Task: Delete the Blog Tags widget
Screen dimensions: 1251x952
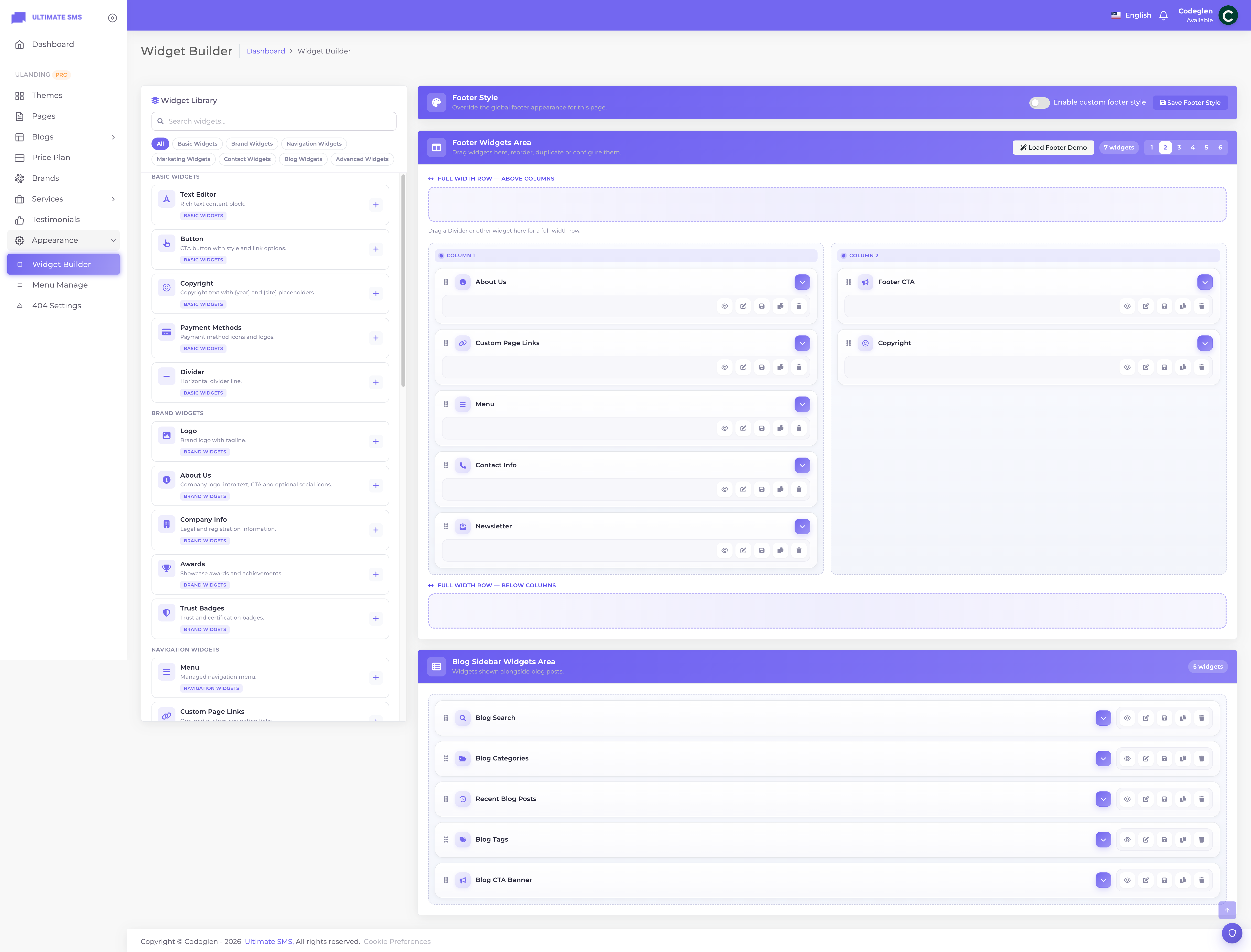Action: [x=1202, y=840]
